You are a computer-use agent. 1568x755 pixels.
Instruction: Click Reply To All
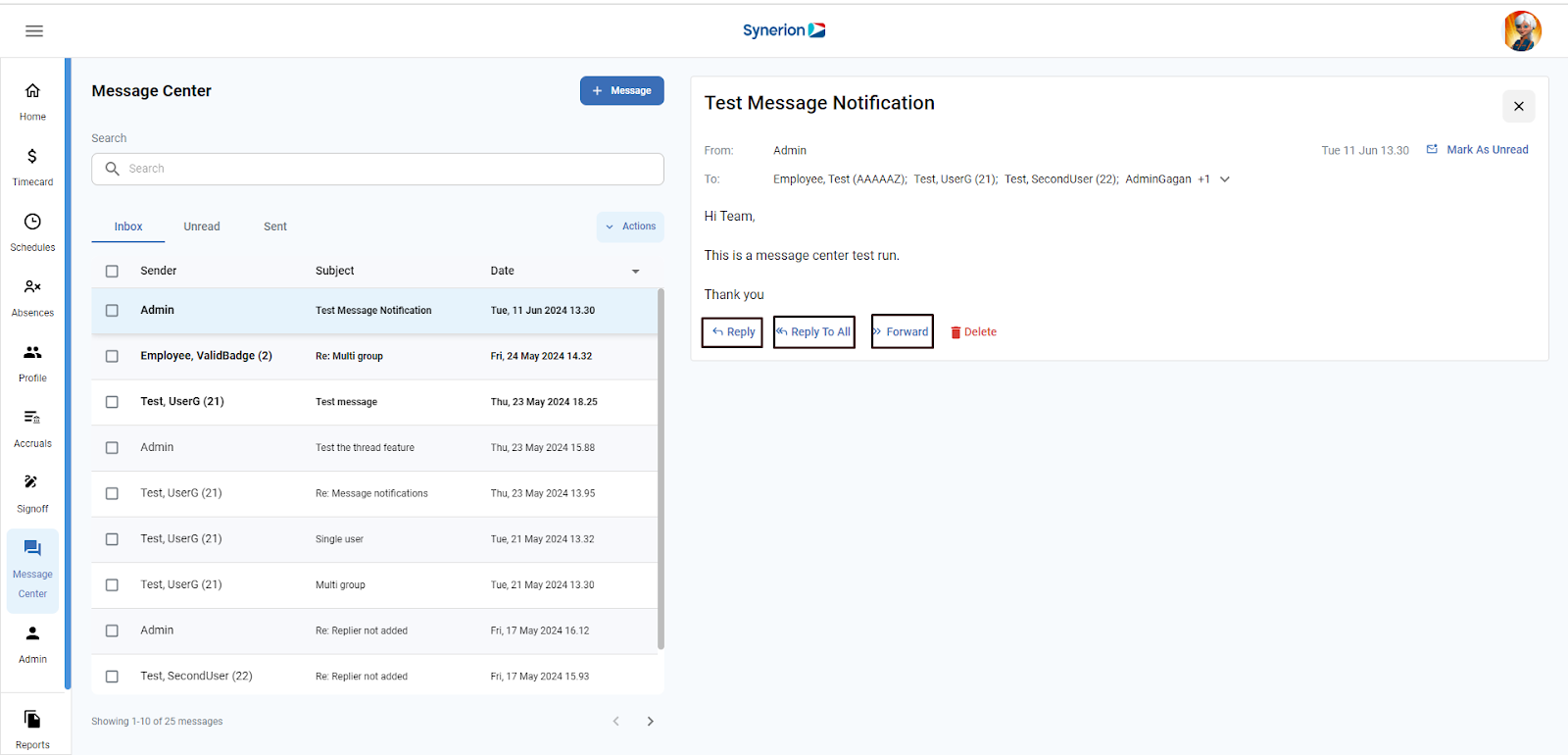tap(813, 332)
